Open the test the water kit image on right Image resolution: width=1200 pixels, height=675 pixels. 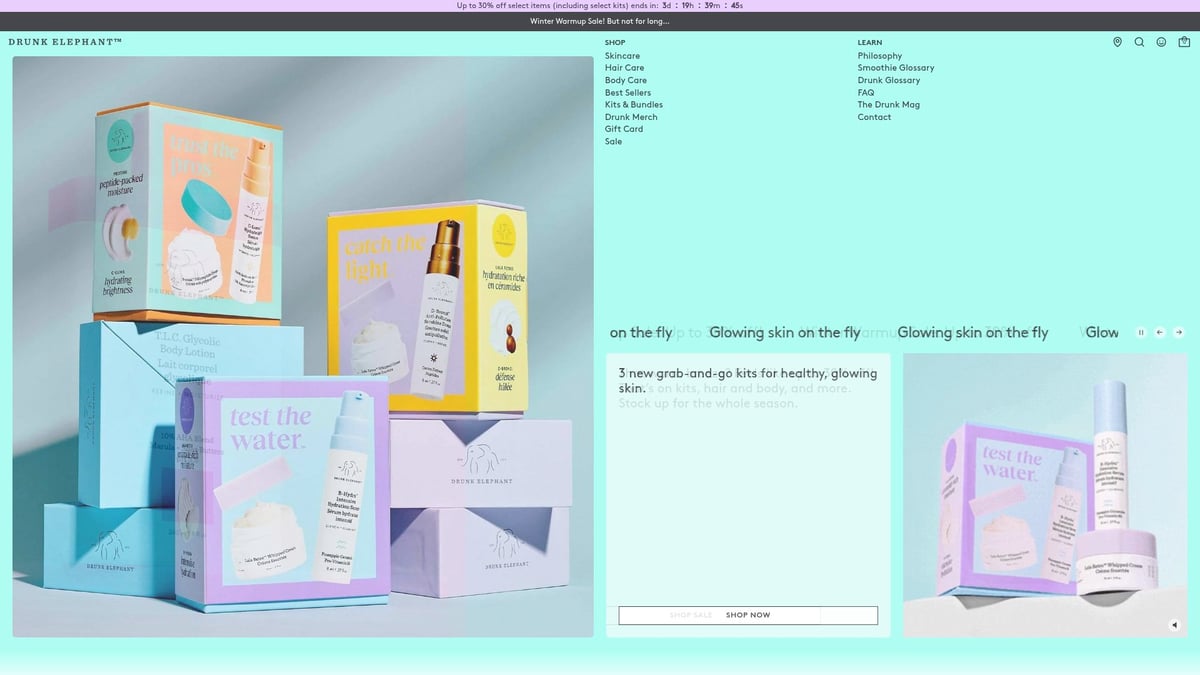tap(1045, 495)
